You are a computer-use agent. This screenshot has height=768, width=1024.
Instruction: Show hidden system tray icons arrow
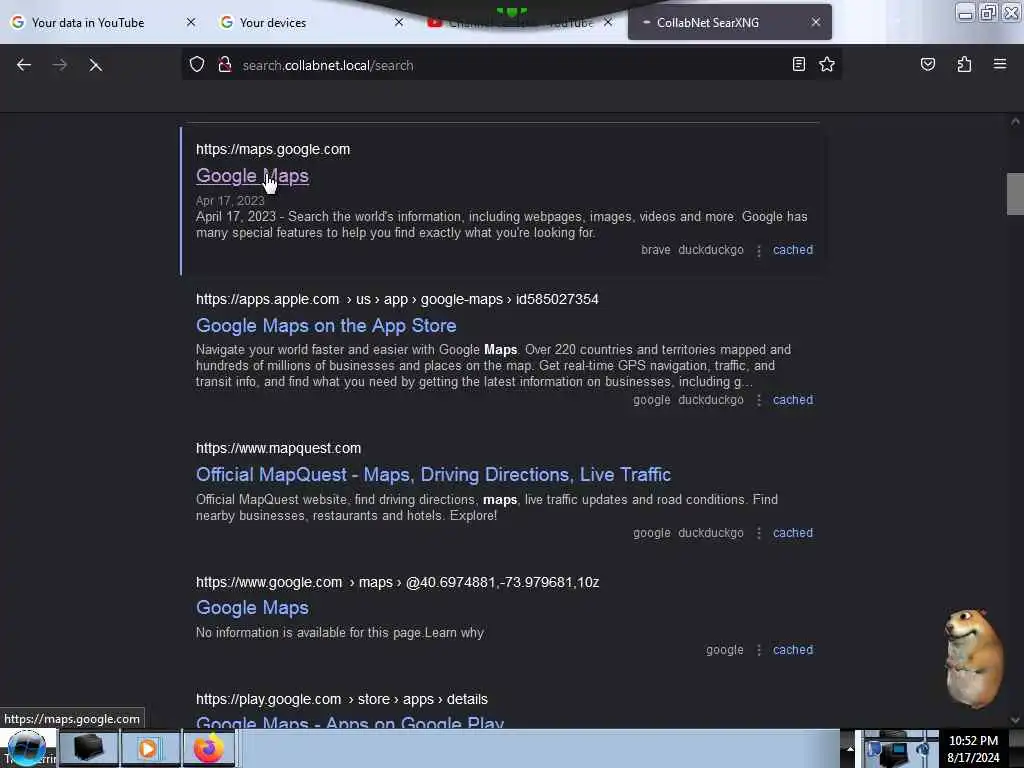coord(850,748)
